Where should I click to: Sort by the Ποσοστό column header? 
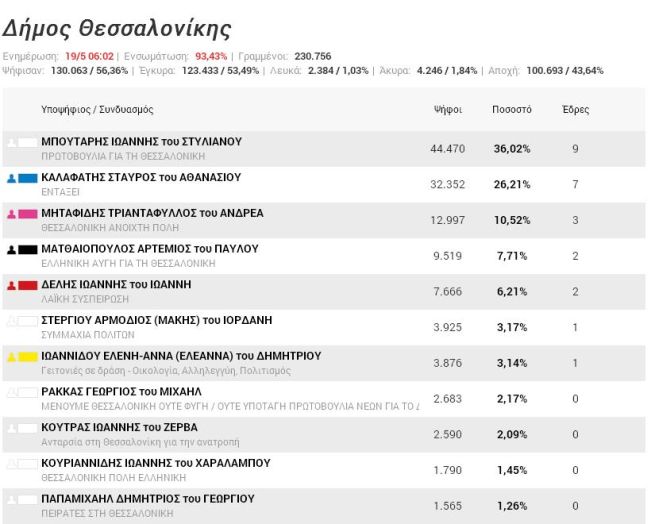click(x=511, y=109)
